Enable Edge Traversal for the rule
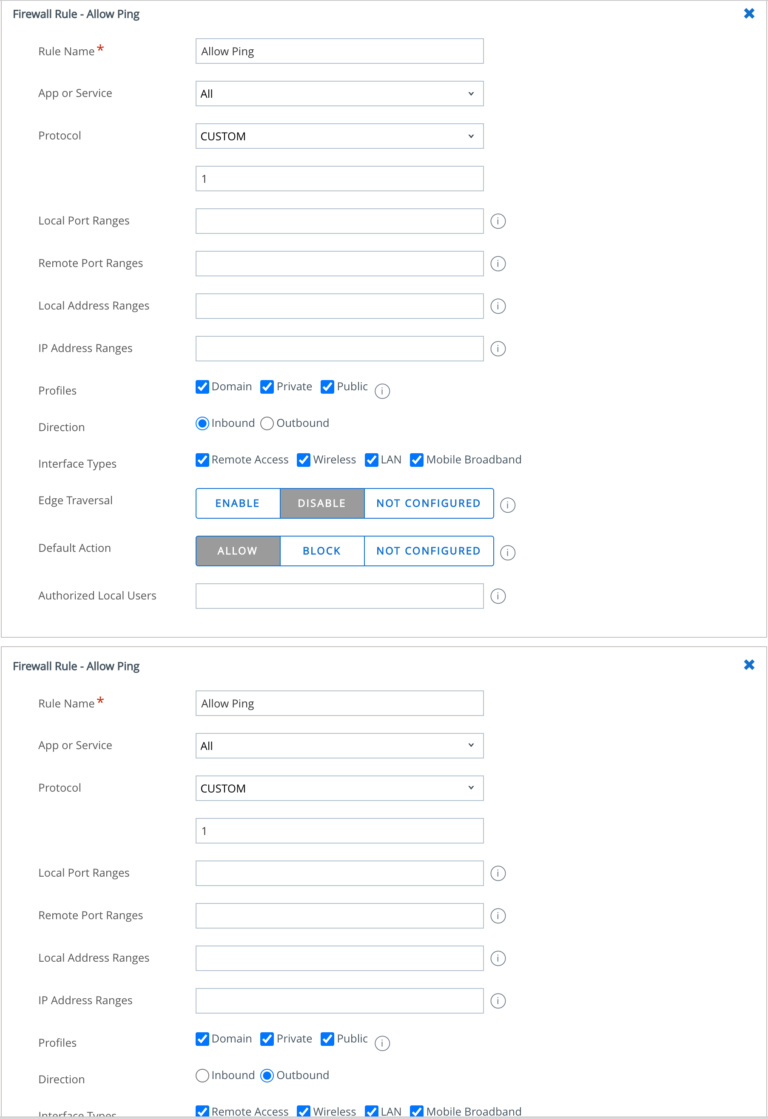The height and width of the screenshot is (1119, 768). point(237,503)
